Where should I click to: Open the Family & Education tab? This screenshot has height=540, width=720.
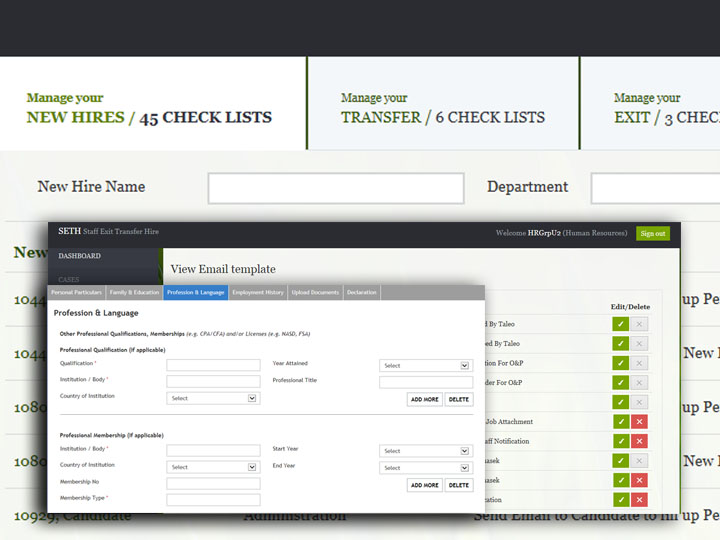[x=133, y=293]
